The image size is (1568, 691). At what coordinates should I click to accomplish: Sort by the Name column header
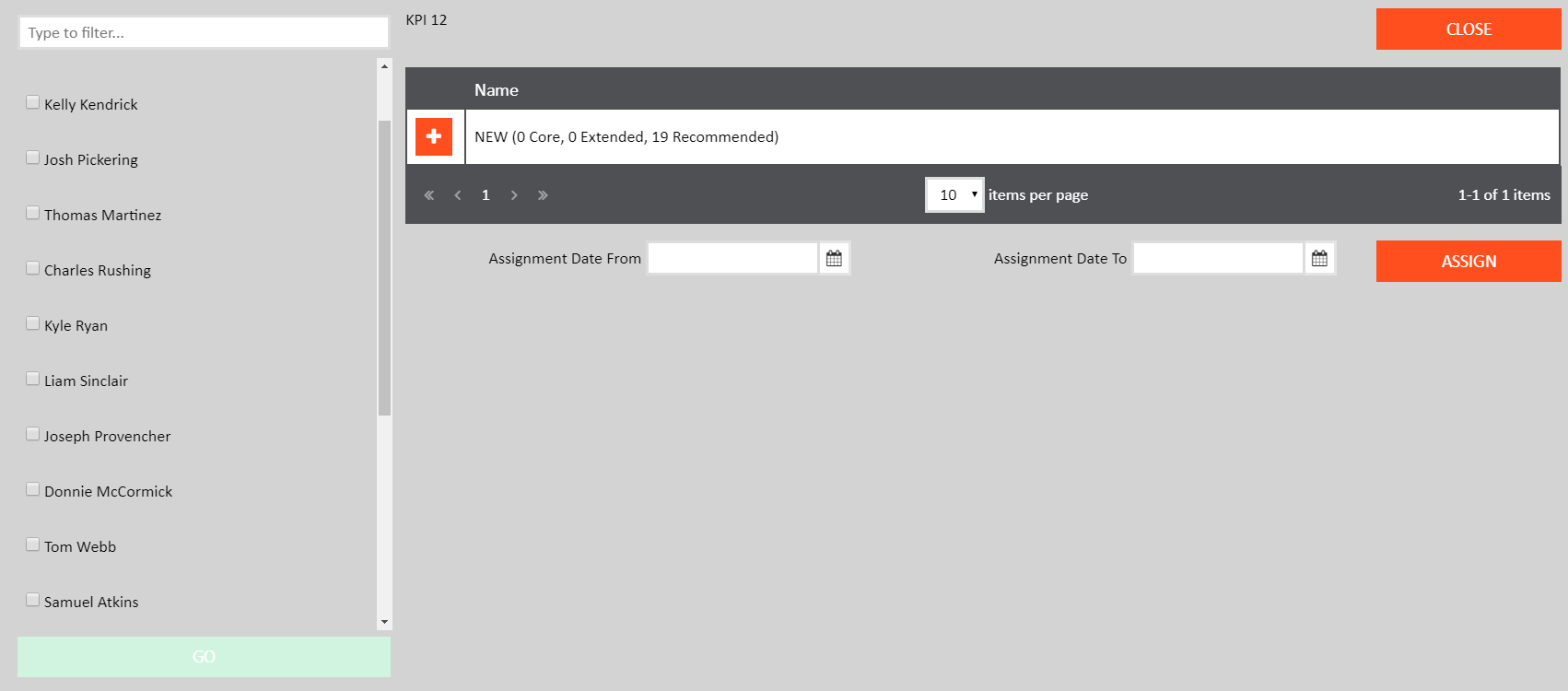click(x=497, y=90)
